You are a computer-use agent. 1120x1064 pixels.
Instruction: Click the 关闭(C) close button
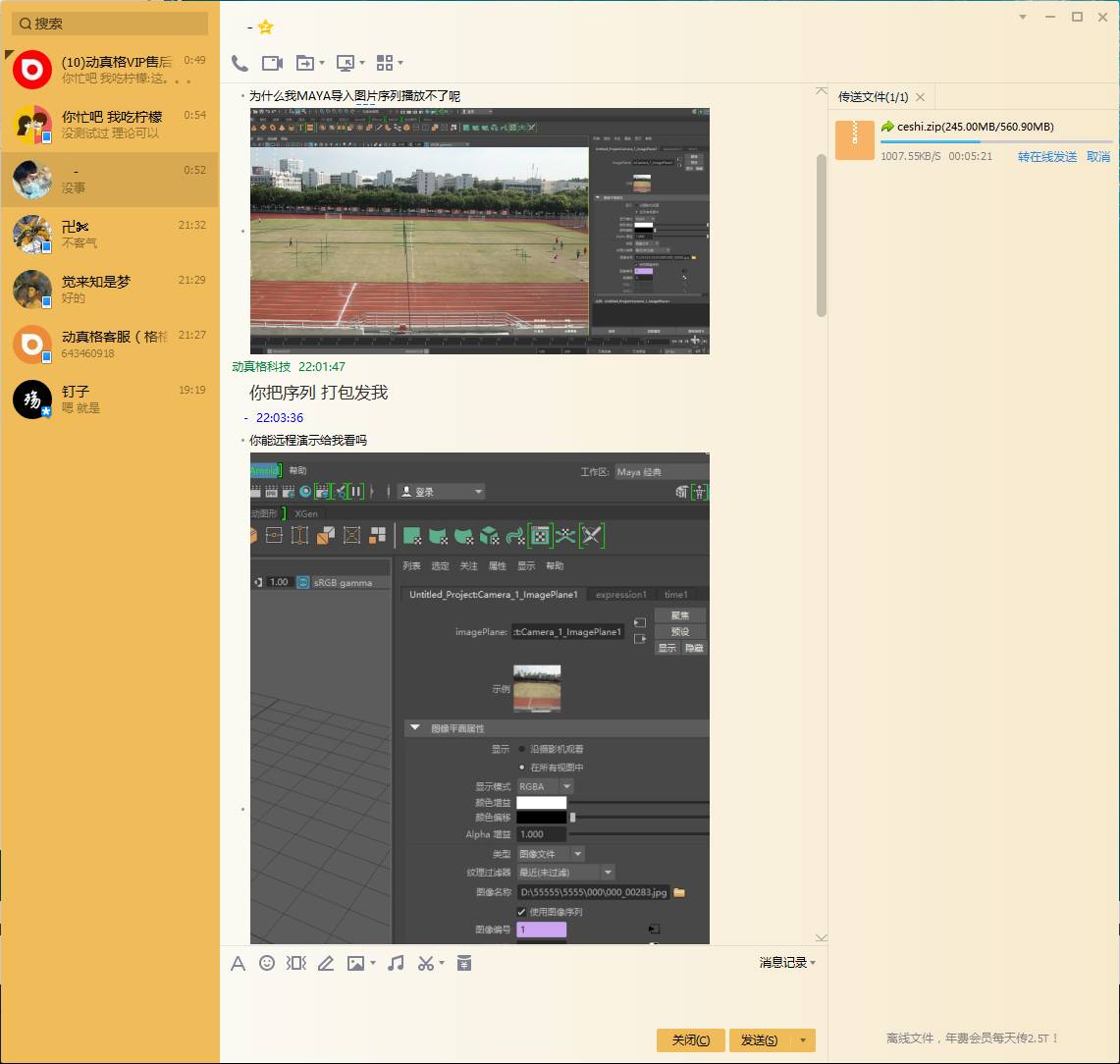(691, 1040)
